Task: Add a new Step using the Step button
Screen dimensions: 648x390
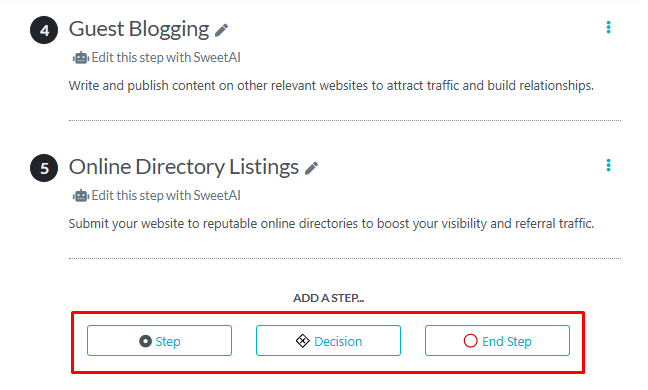Action: pyautogui.click(x=160, y=340)
